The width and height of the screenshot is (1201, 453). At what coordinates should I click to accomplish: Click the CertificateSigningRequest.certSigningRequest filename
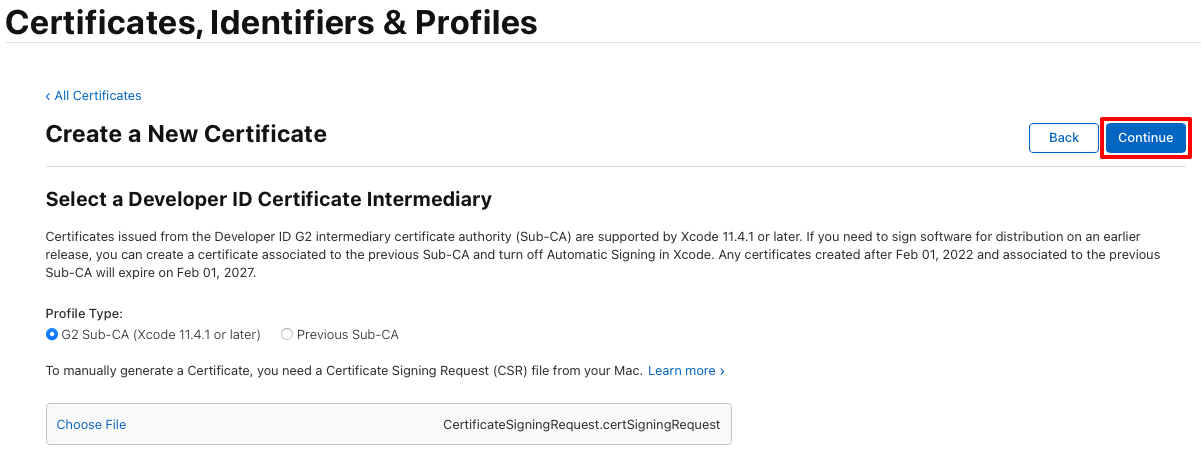pyautogui.click(x=581, y=425)
